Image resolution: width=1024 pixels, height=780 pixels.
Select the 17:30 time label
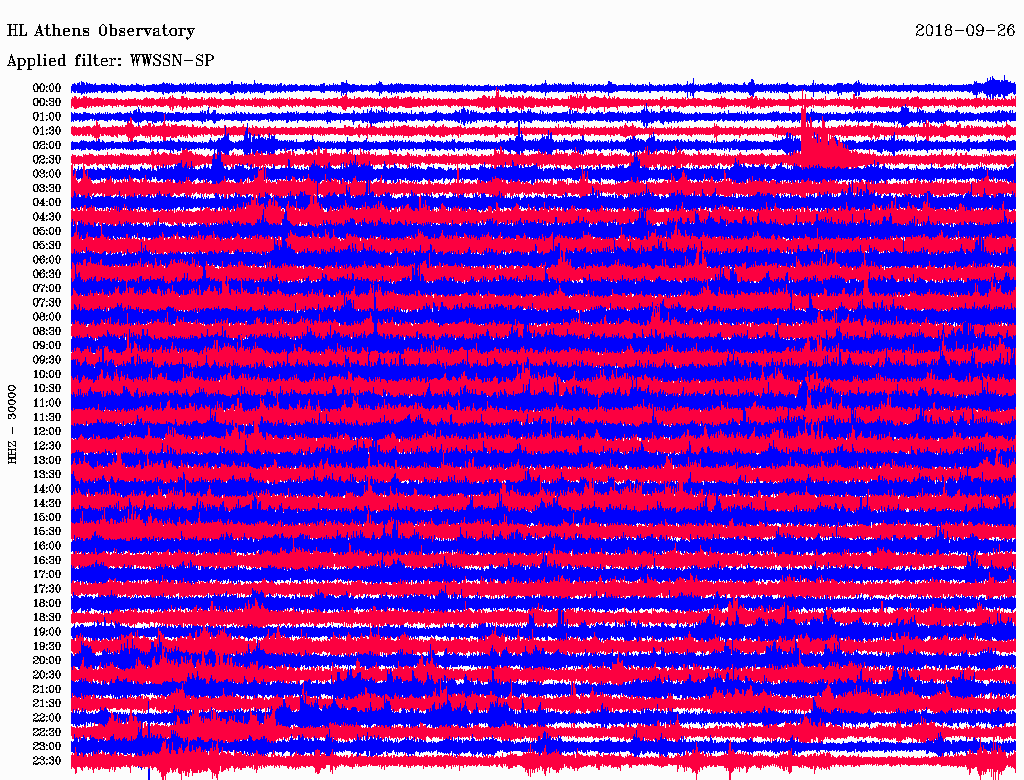(47, 589)
